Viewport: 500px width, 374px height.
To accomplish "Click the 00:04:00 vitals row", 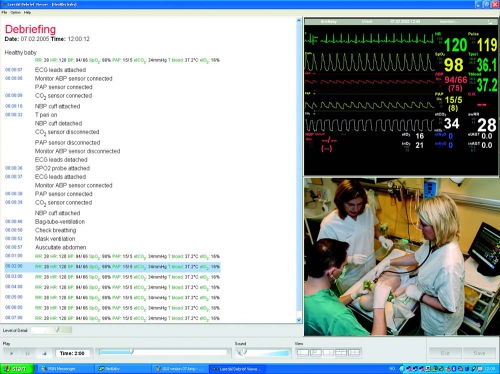I will click(112, 287).
